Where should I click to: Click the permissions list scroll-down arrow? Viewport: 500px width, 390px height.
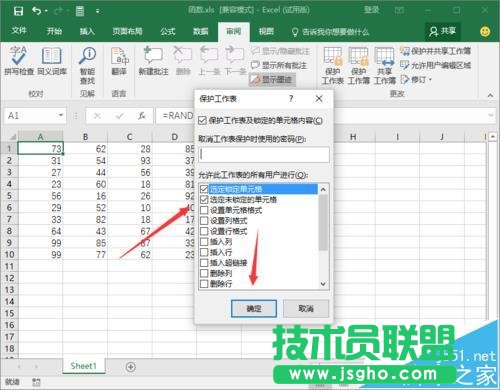tap(323, 284)
